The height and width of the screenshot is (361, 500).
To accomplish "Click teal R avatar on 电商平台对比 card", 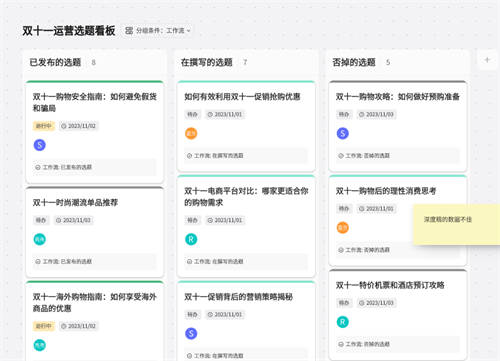I will pos(191,239).
